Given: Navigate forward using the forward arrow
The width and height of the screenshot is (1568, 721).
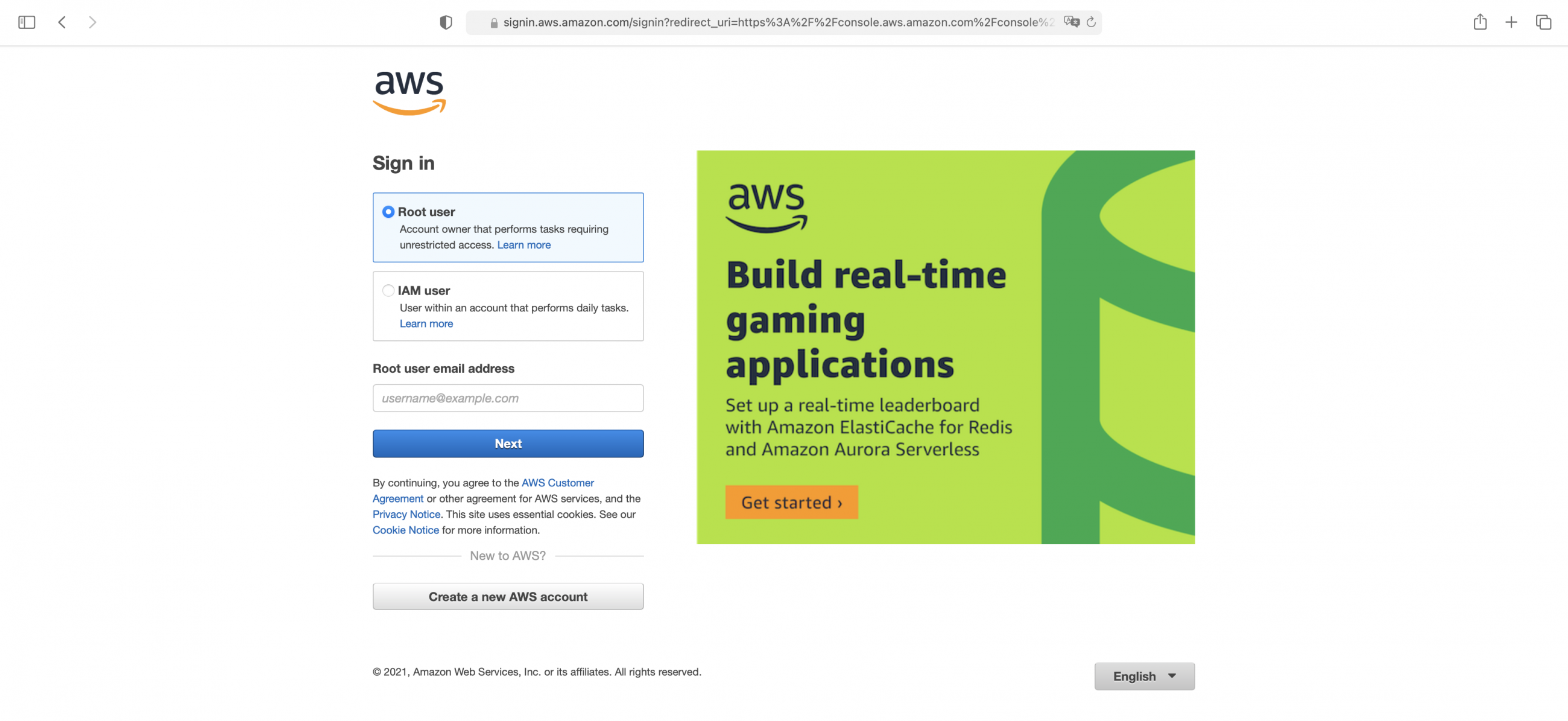Looking at the screenshot, I should [x=92, y=22].
